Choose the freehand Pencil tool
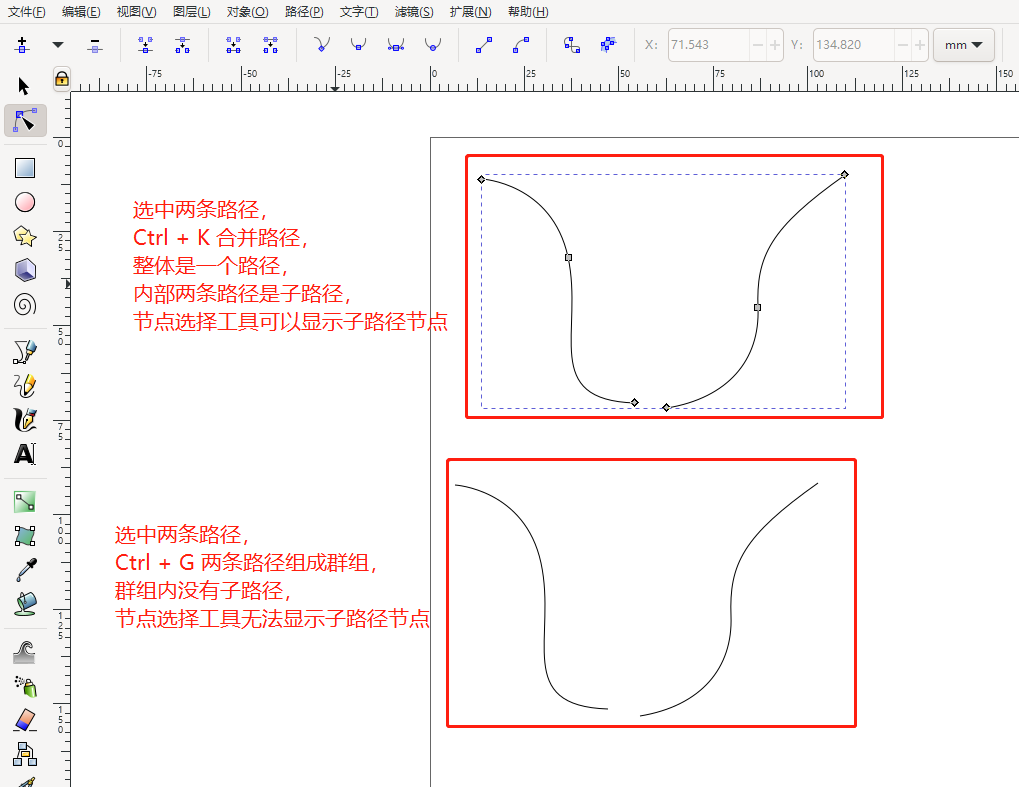Viewport: 1019px width, 787px height. [x=25, y=385]
